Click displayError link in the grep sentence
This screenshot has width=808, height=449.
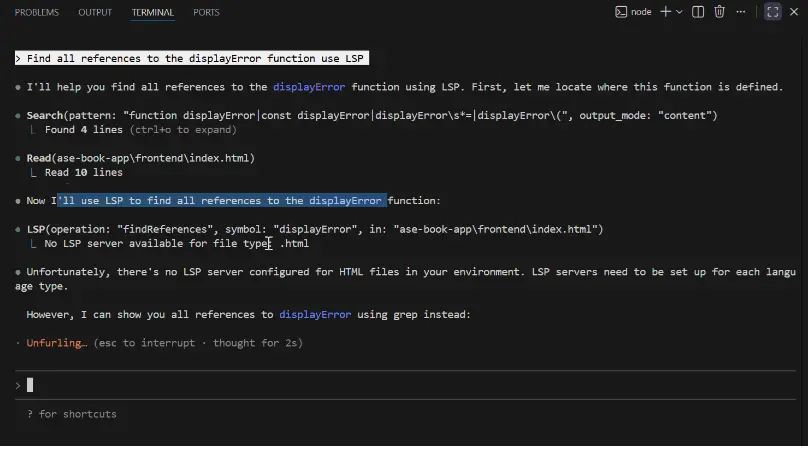coord(315,315)
